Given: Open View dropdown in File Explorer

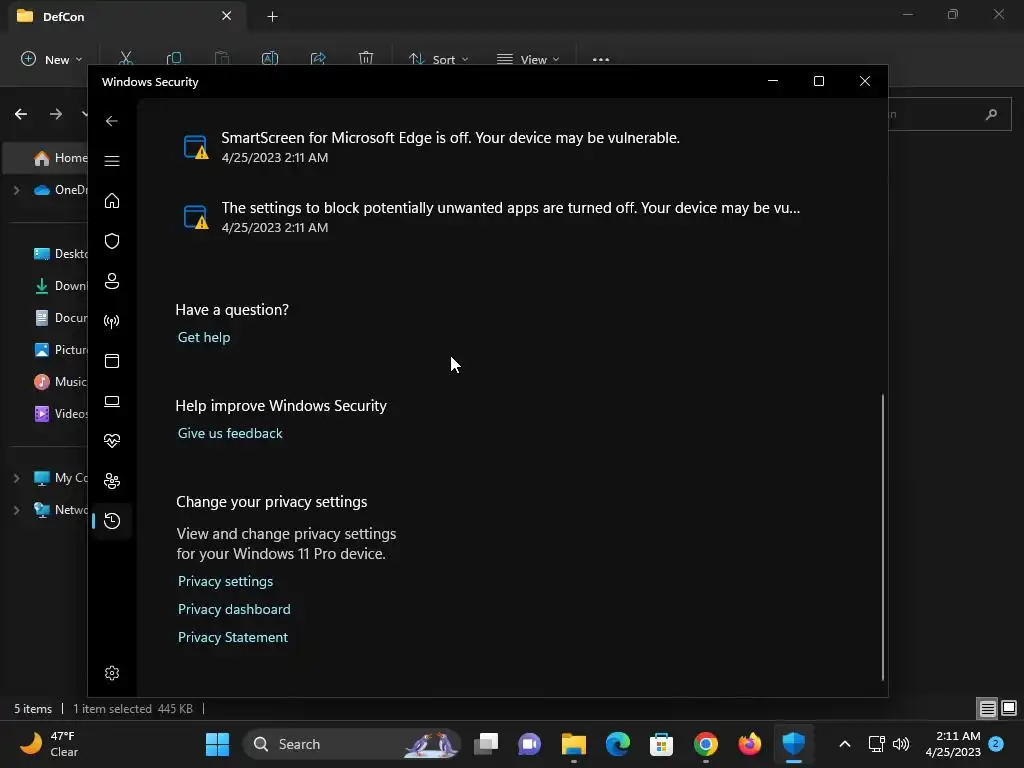Looking at the screenshot, I should 528,59.
